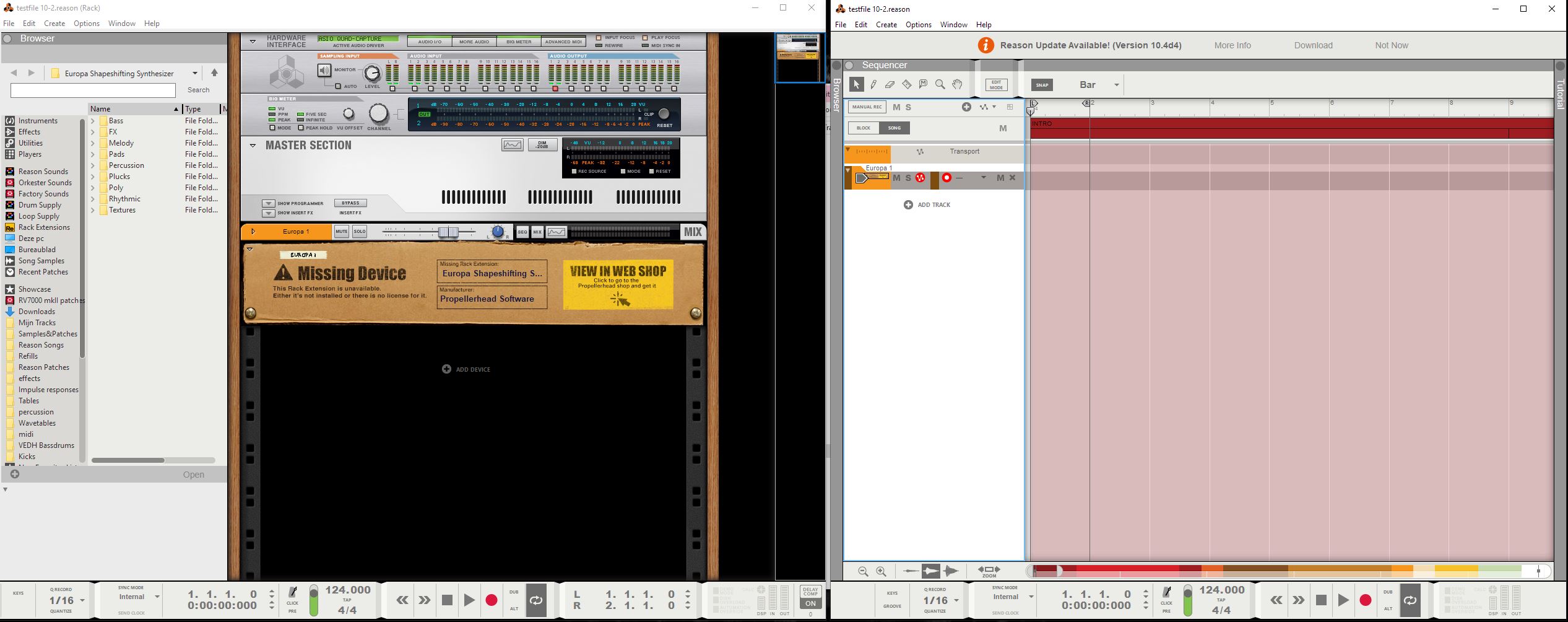Toggle Loop in the Rack transport
This screenshot has width=1568, height=622.
tap(536, 600)
